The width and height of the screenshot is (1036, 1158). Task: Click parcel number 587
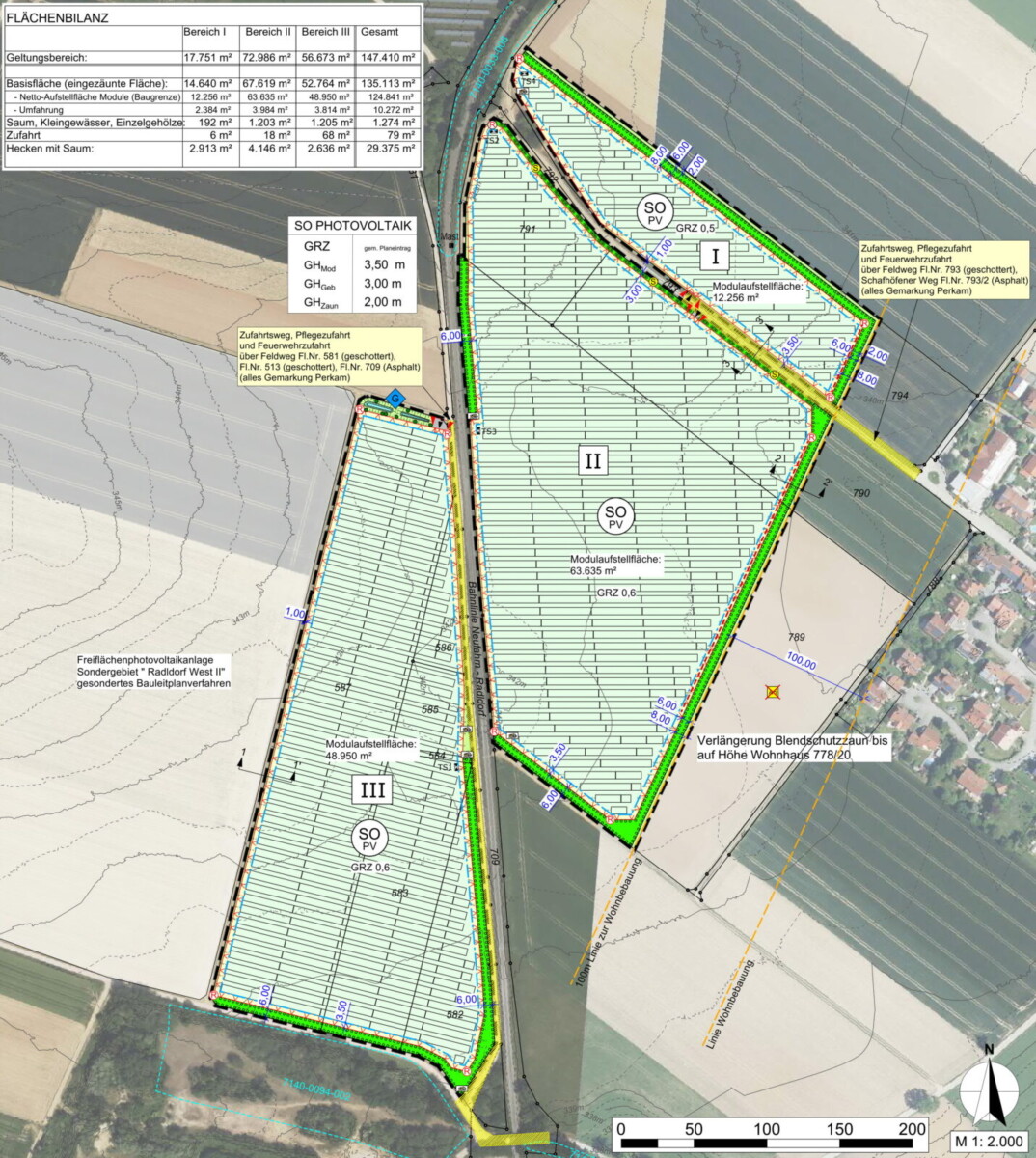tap(342, 686)
